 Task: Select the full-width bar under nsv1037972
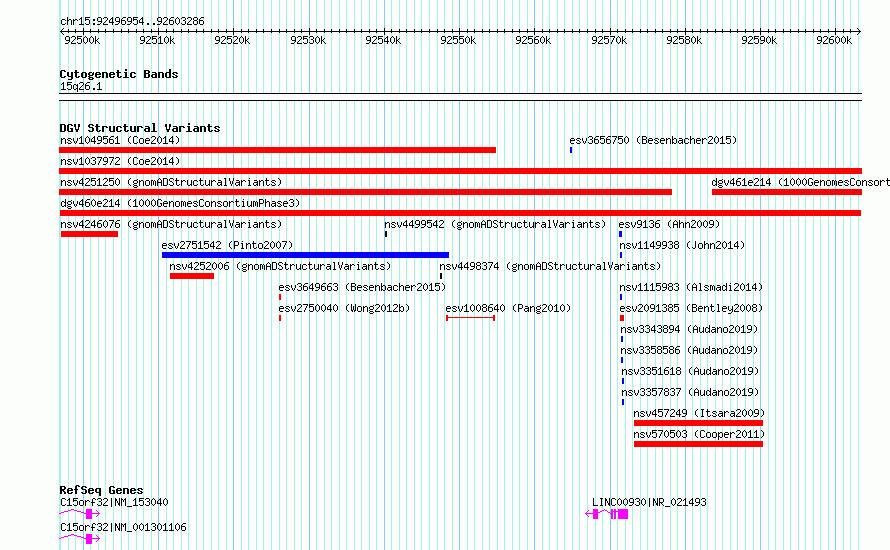[x=460, y=171]
